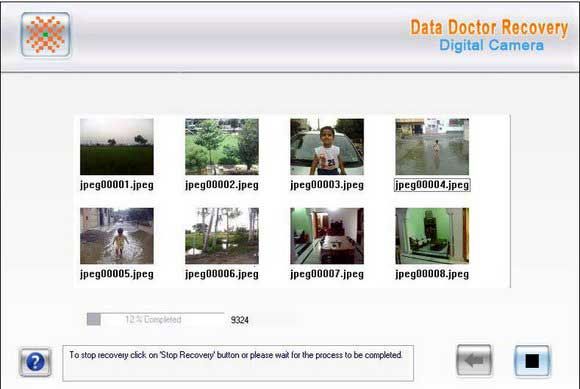Select the jpeg00004.jpeg flooded street thumbnail
The height and width of the screenshot is (389, 580).
tap(432, 146)
